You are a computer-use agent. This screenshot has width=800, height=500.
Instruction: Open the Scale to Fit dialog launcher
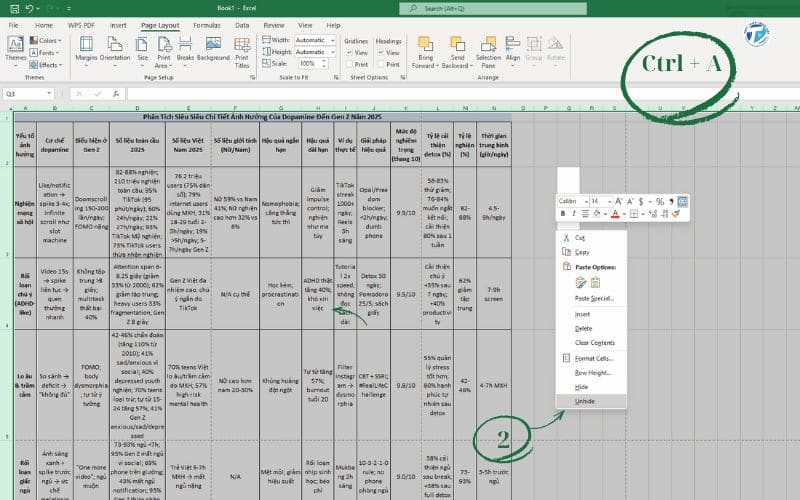click(336, 78)
